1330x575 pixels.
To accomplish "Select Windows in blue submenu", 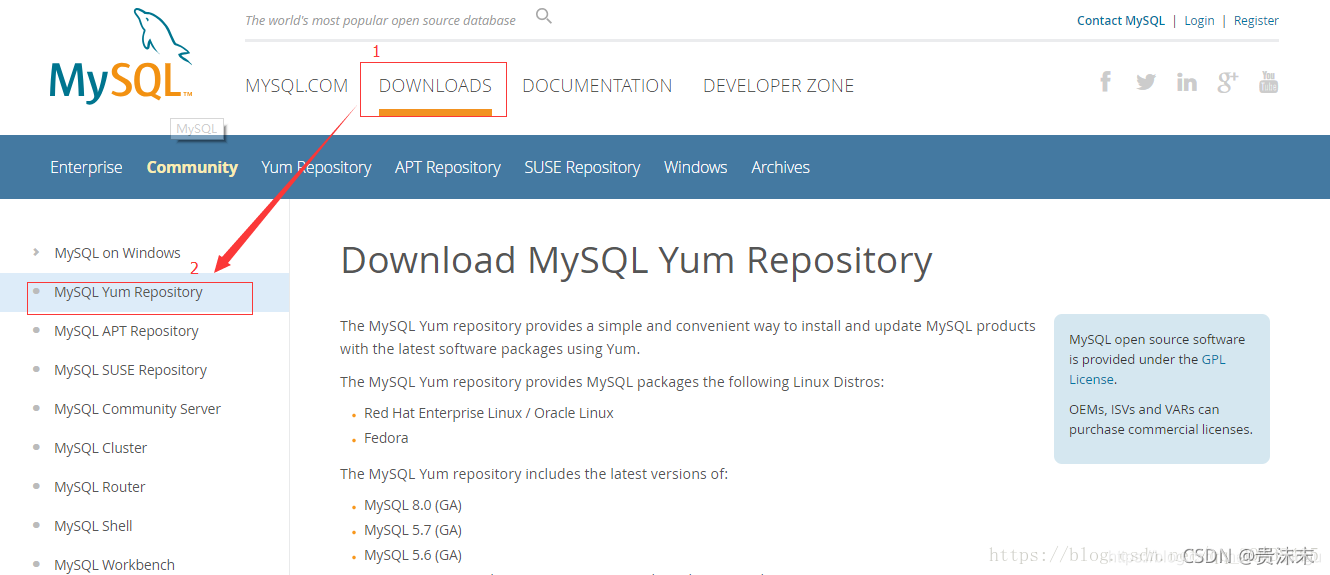I will (695, 167).
